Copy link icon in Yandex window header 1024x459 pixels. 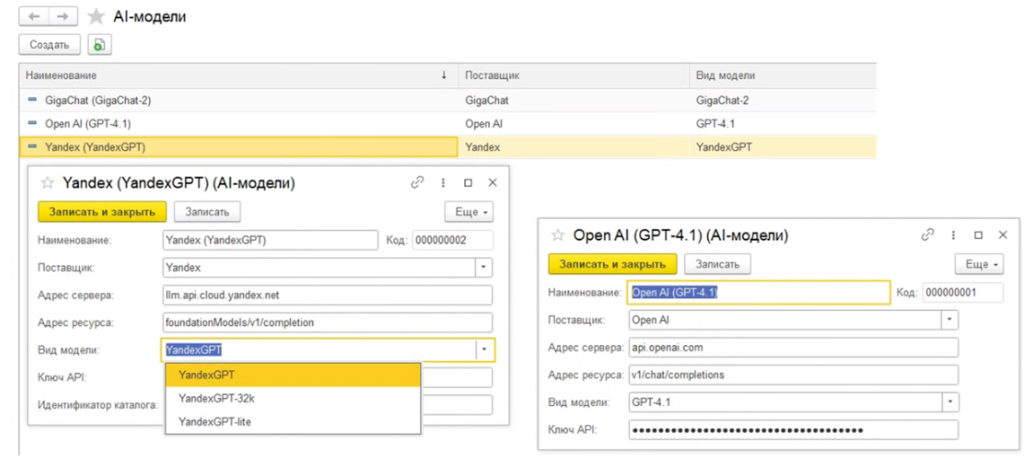[x=417, y=183]
